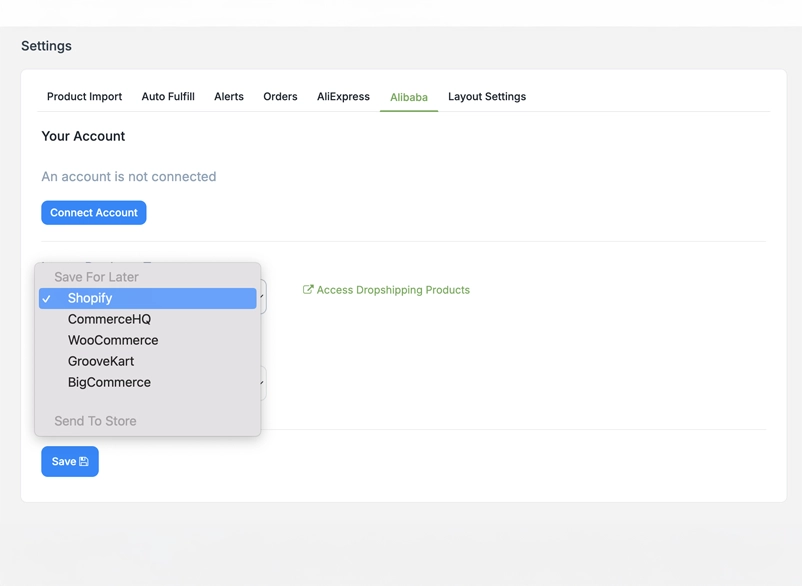
Task: Click the Send To Store group label
Action: (x=95, y=421)
